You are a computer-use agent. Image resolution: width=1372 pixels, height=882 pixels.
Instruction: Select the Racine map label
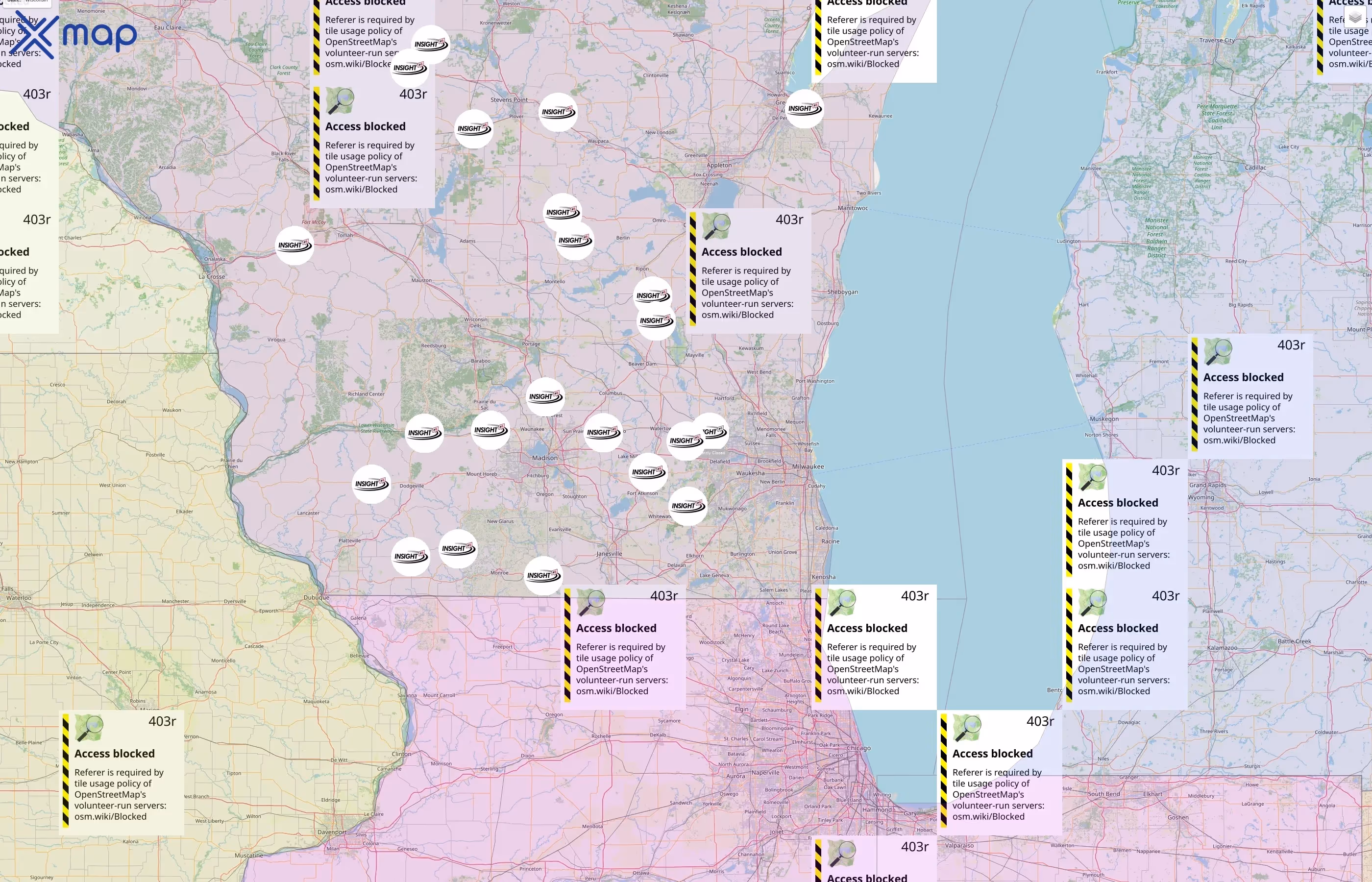pyautogui.click(x=830, y=542)
